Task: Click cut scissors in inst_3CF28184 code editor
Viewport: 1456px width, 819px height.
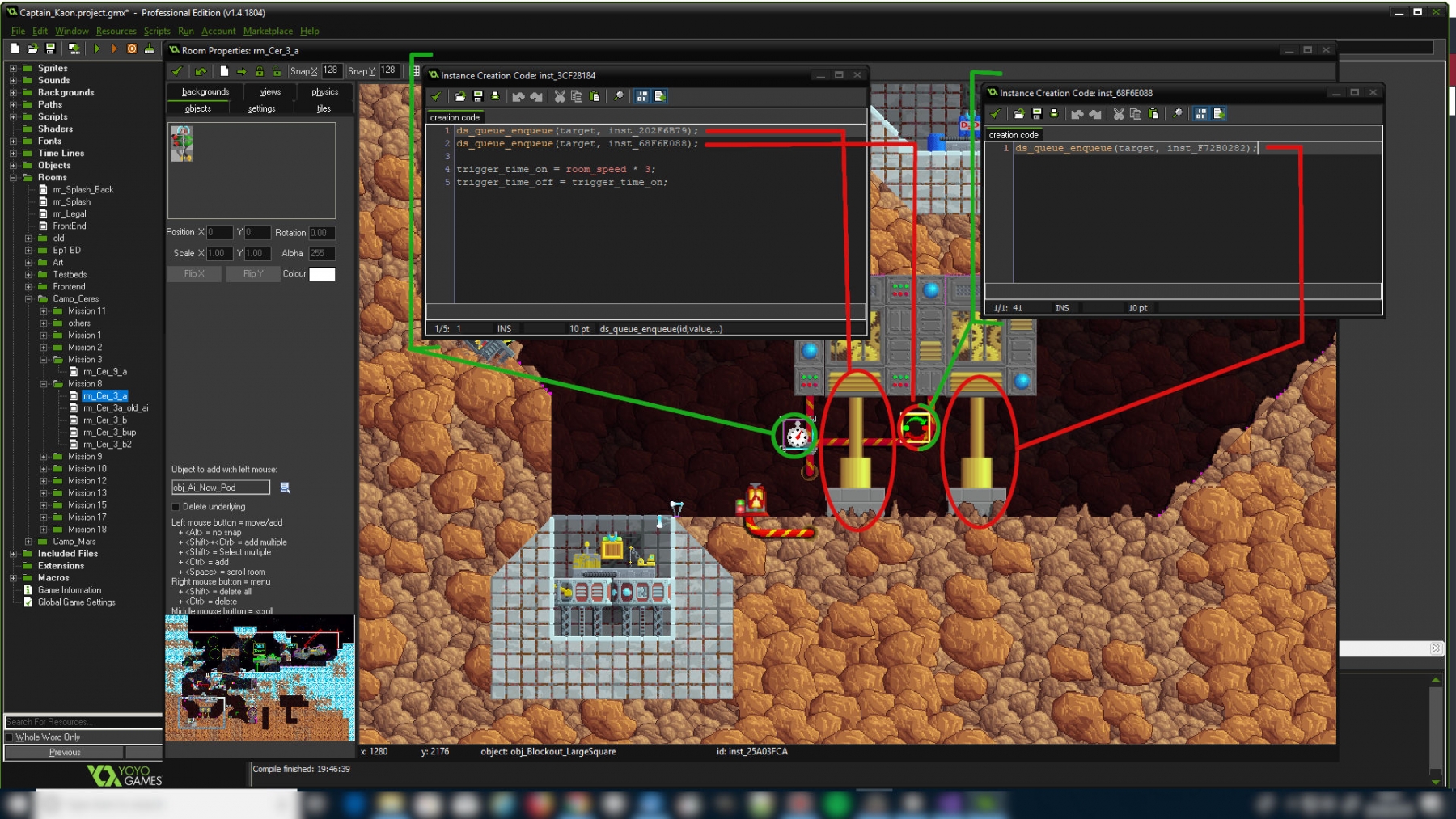Action: coord(559,96)
